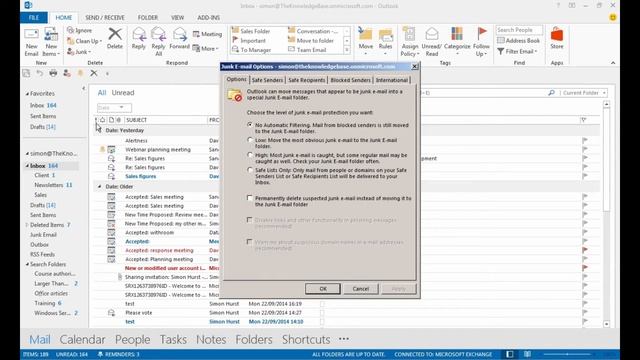The height and width of the screenshot is (360, 640).
Task: Open the New Items icon menu
Action: pos(51,42)
